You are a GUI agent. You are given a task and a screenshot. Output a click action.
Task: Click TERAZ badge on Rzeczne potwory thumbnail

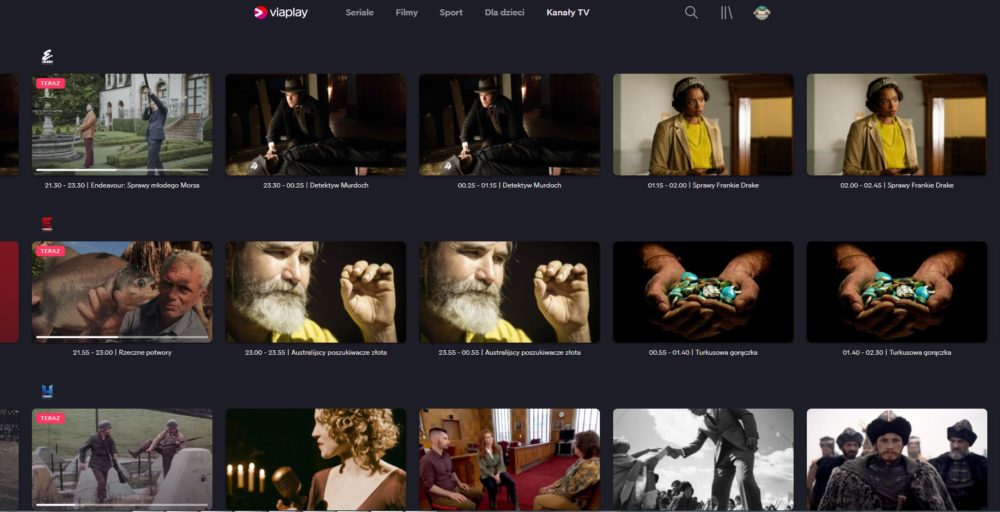(x=50, y=251)
